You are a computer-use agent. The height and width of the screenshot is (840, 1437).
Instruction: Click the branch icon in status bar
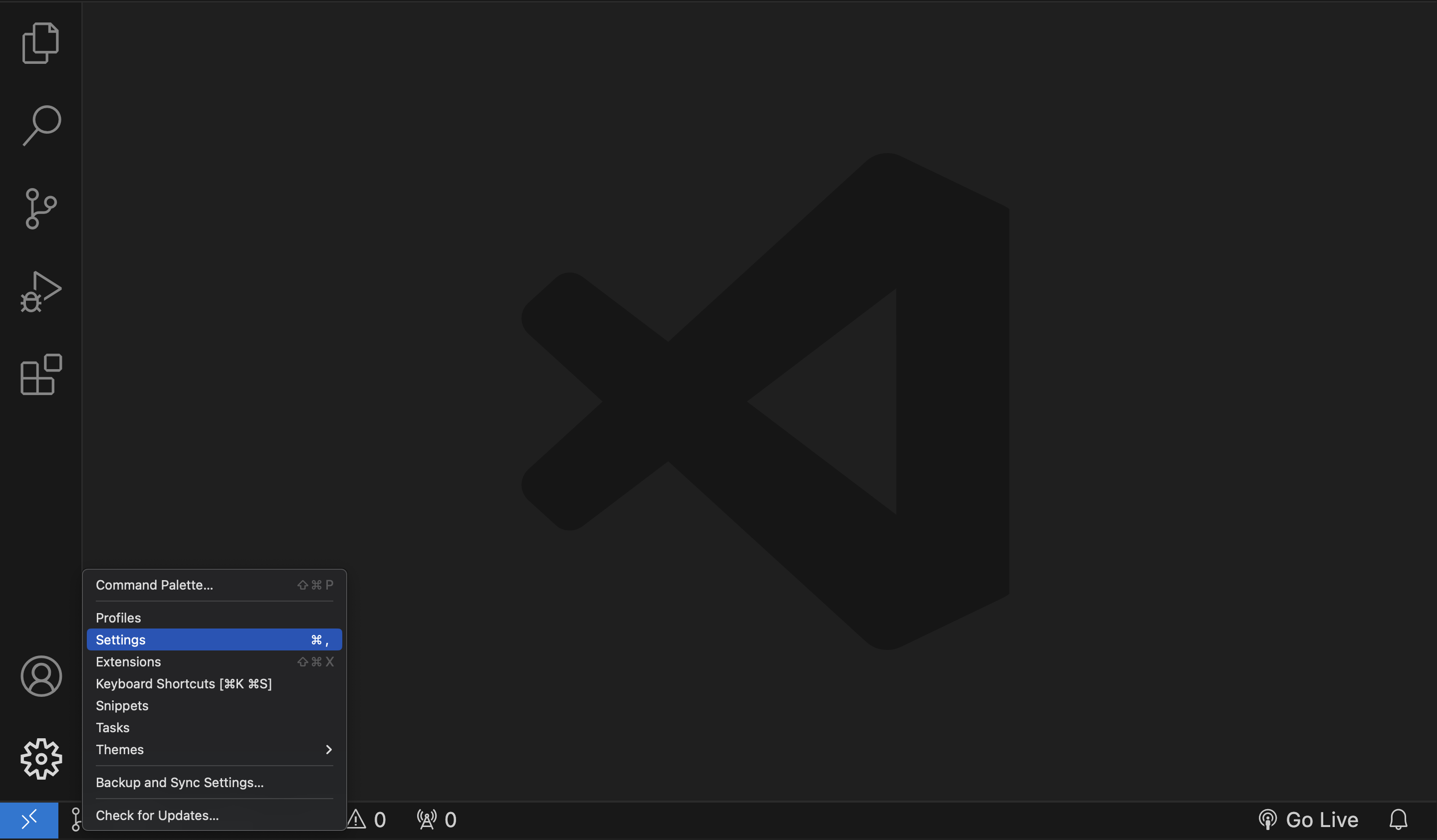coord(76,820)
